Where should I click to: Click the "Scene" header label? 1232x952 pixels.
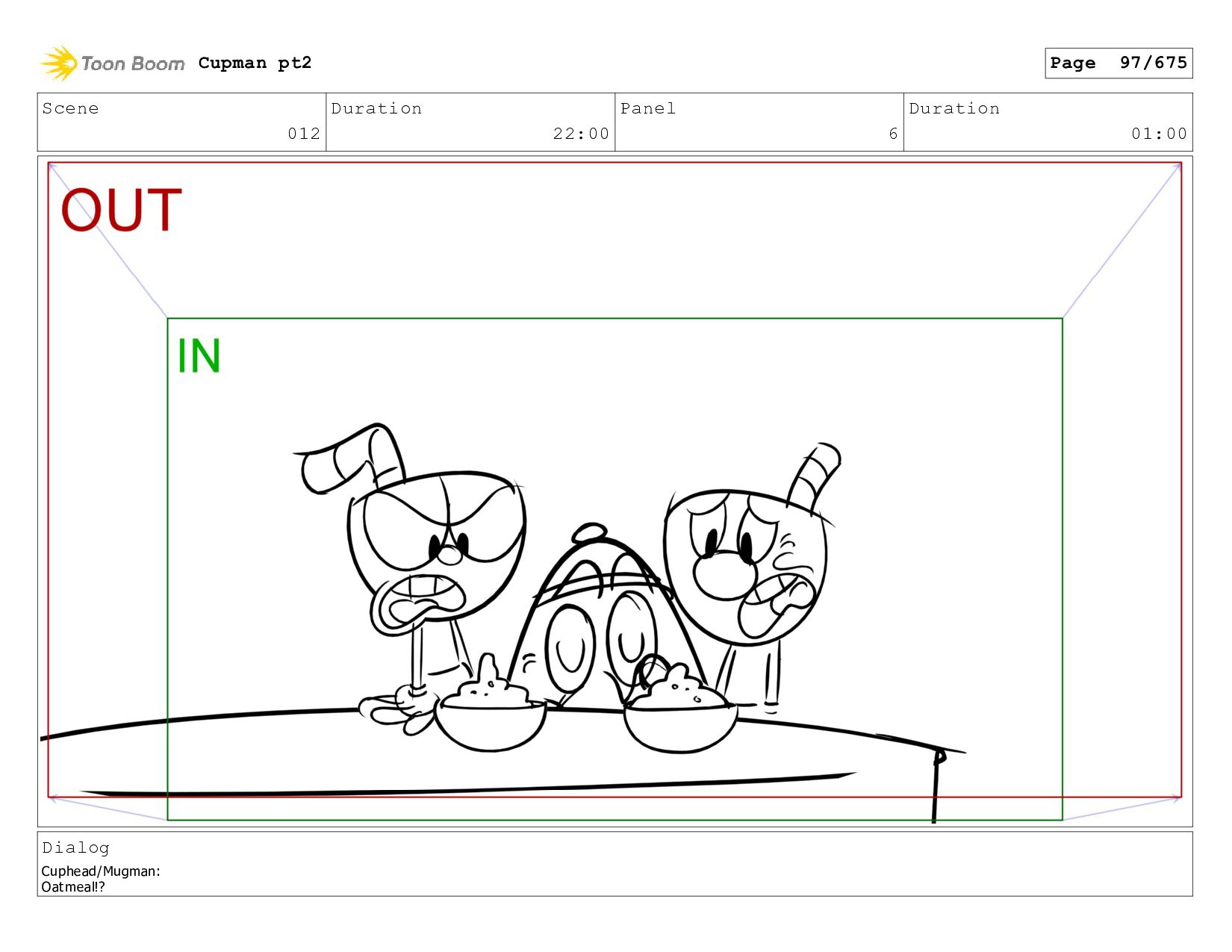(70, 109)
